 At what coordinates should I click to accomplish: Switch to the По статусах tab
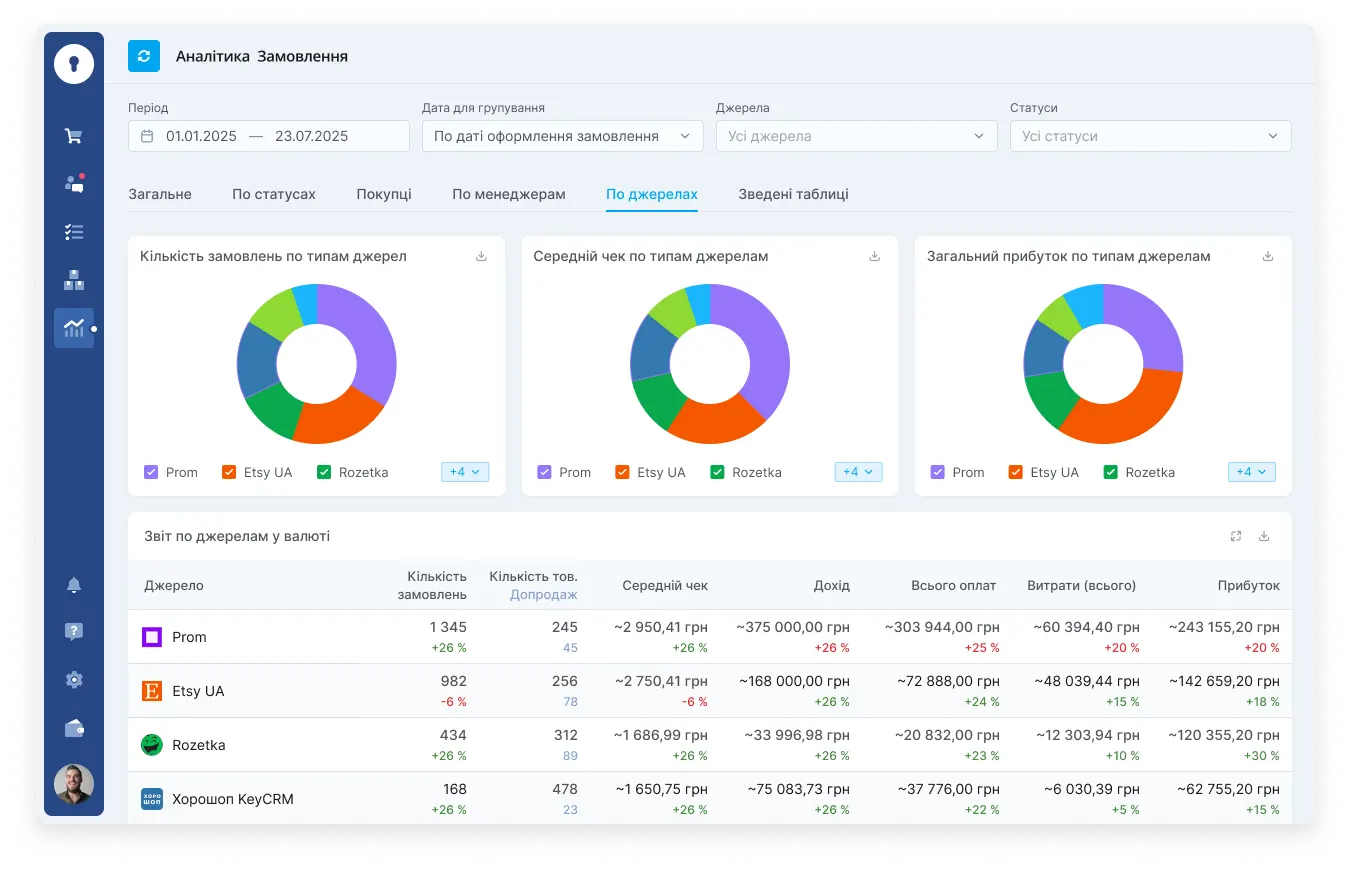point(274,194)
